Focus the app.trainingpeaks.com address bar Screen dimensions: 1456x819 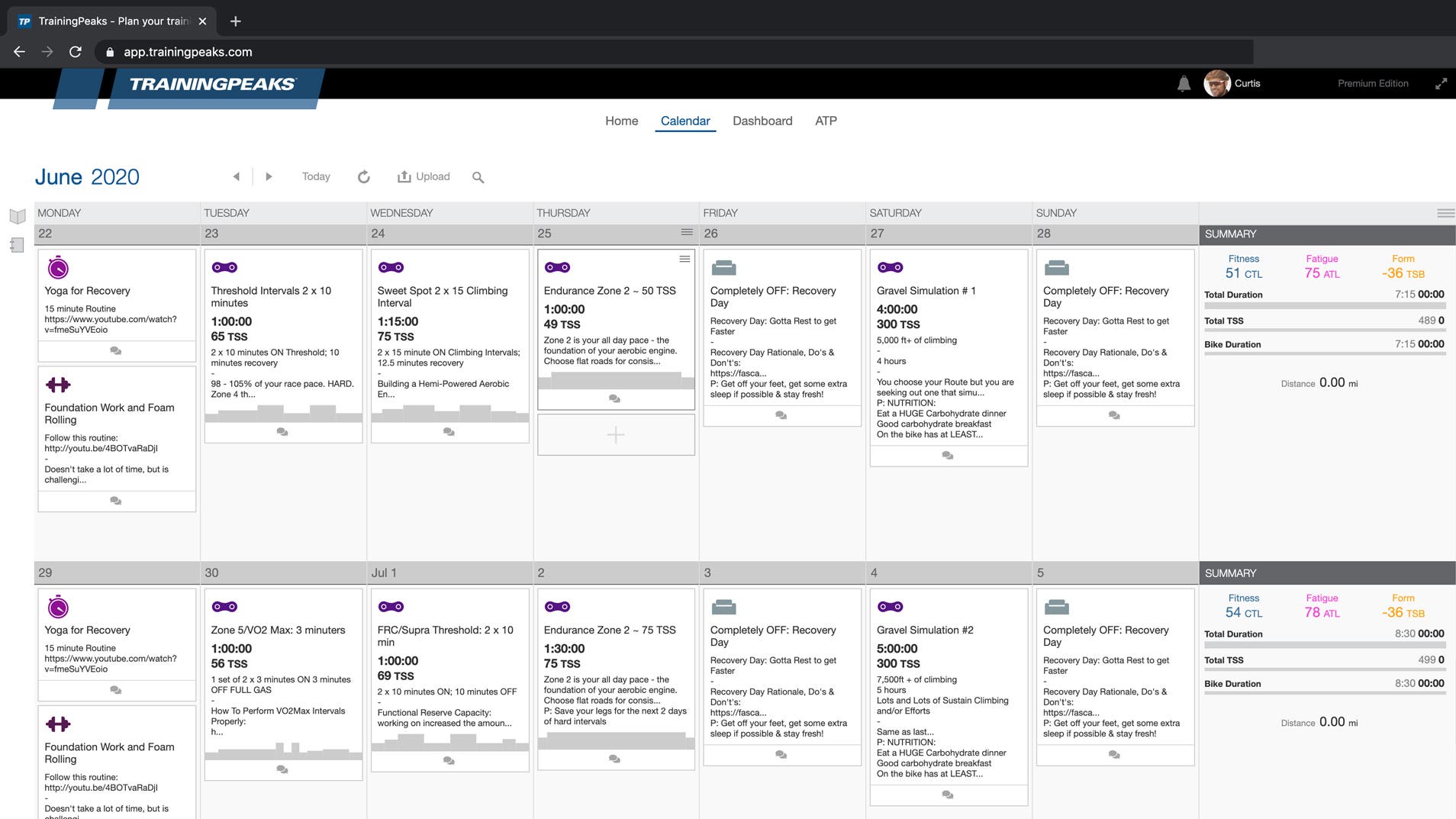coord(675,52)
